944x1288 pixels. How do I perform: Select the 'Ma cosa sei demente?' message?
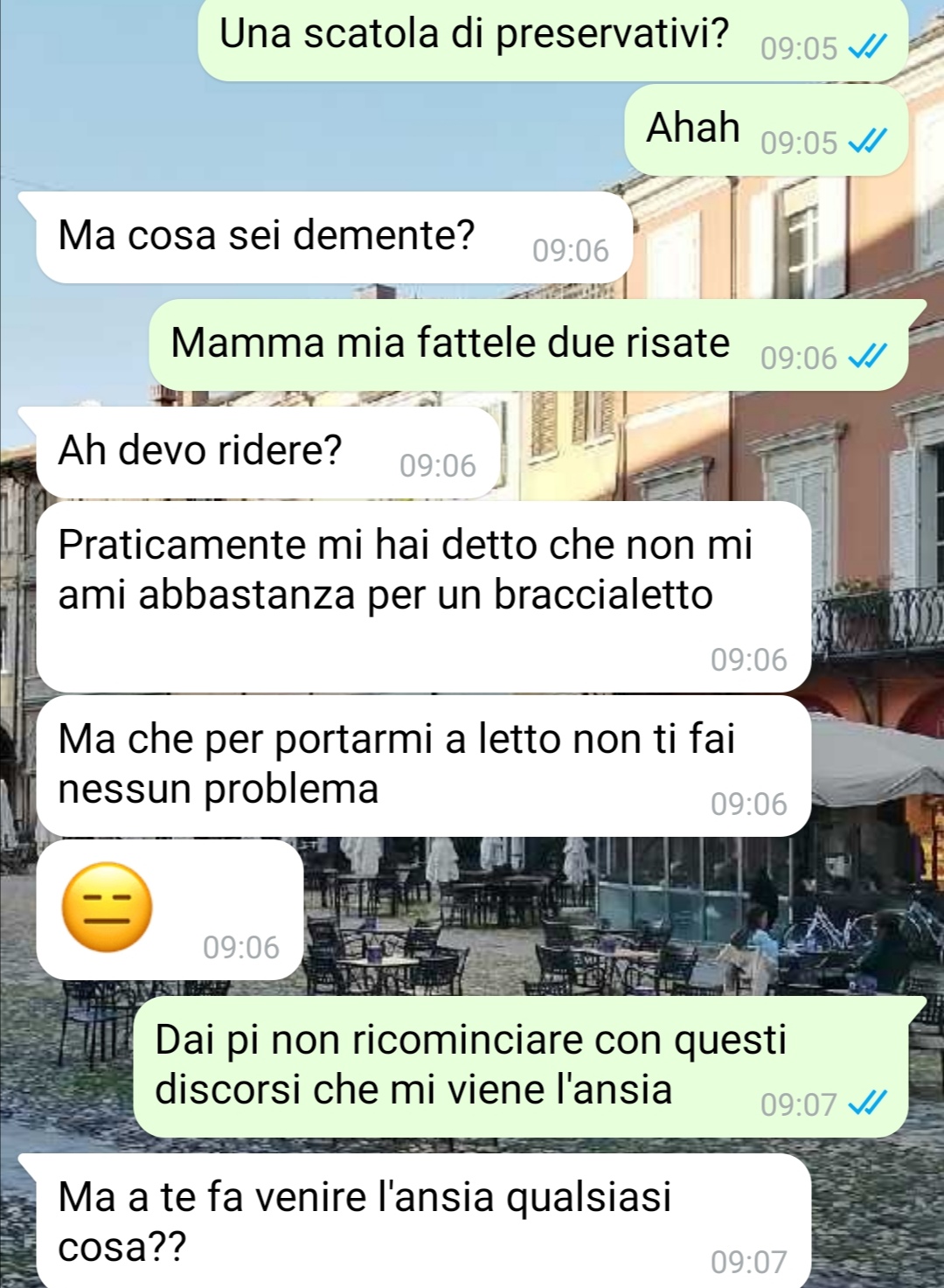[334, 237]
